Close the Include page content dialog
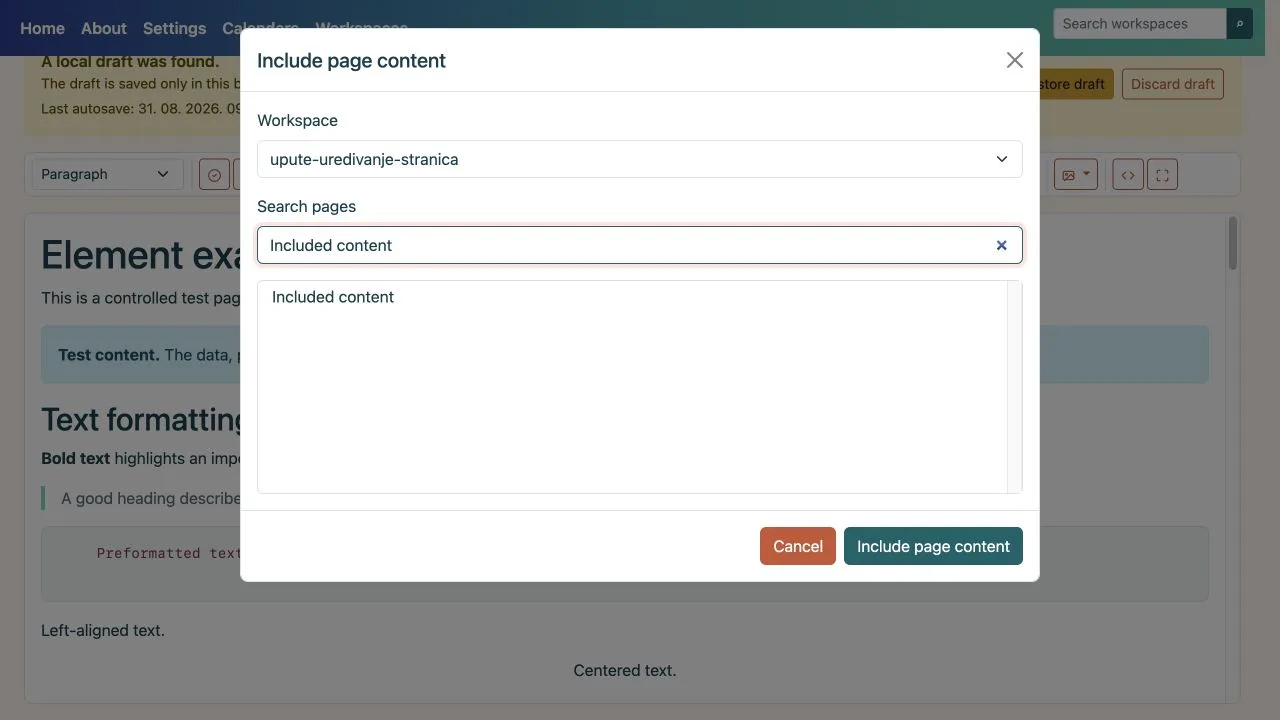 pyautogui.click(x=1014, y=60)
